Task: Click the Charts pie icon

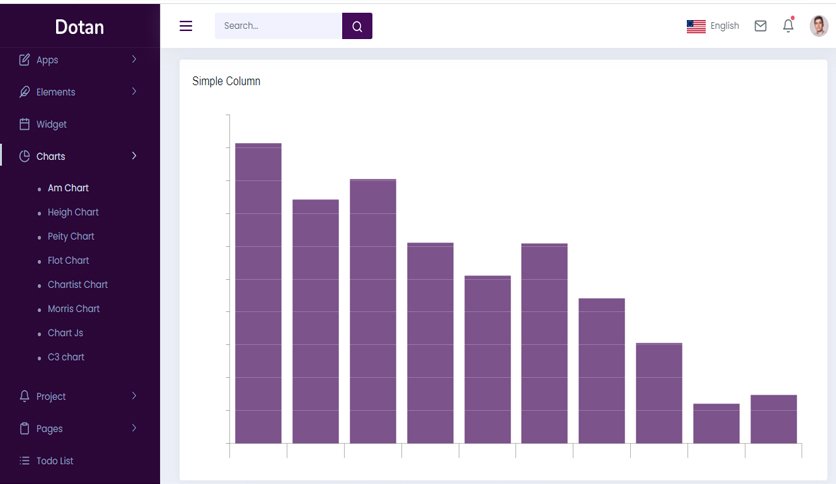Action: 25,156
